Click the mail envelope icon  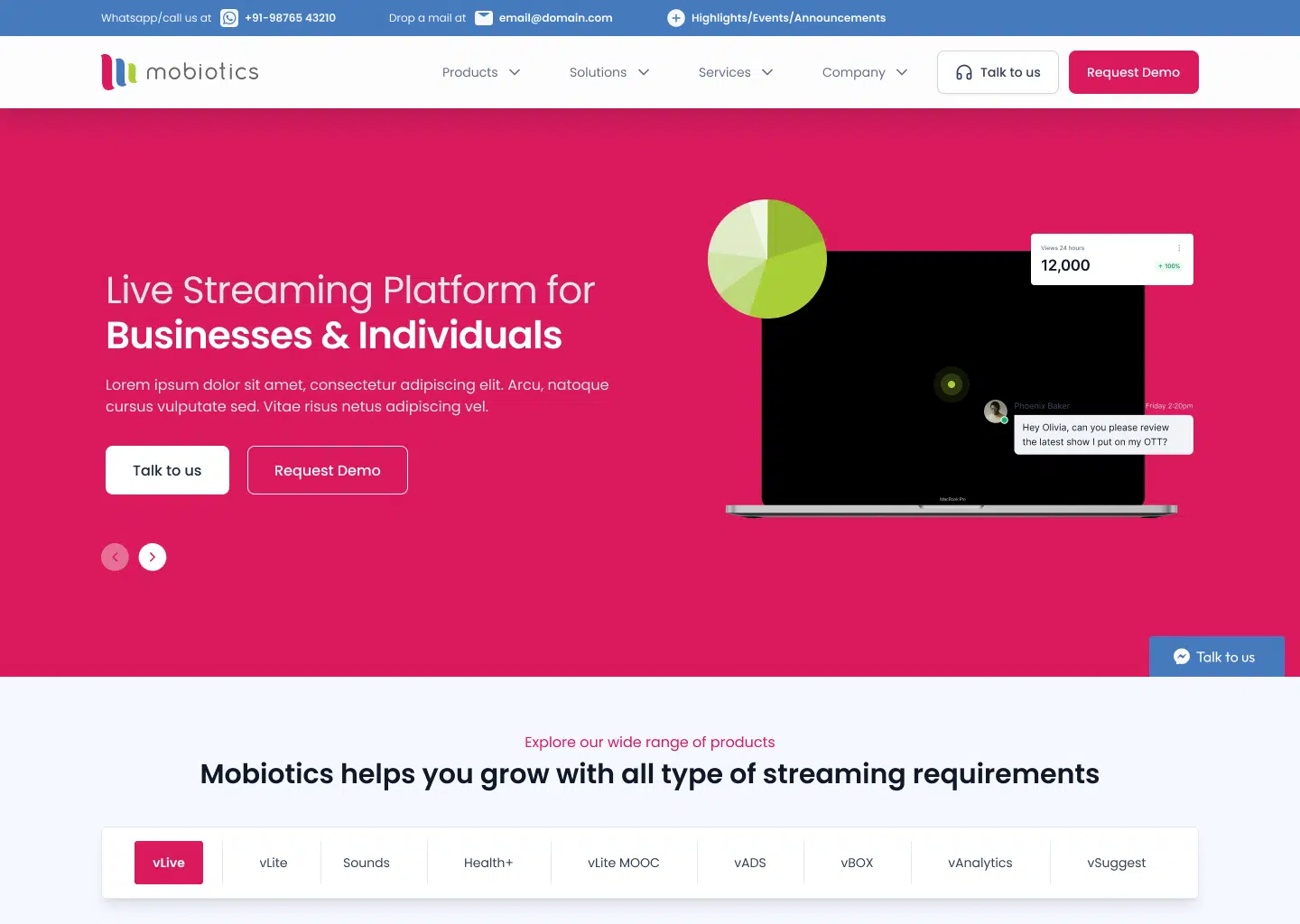tap(484, 18)
